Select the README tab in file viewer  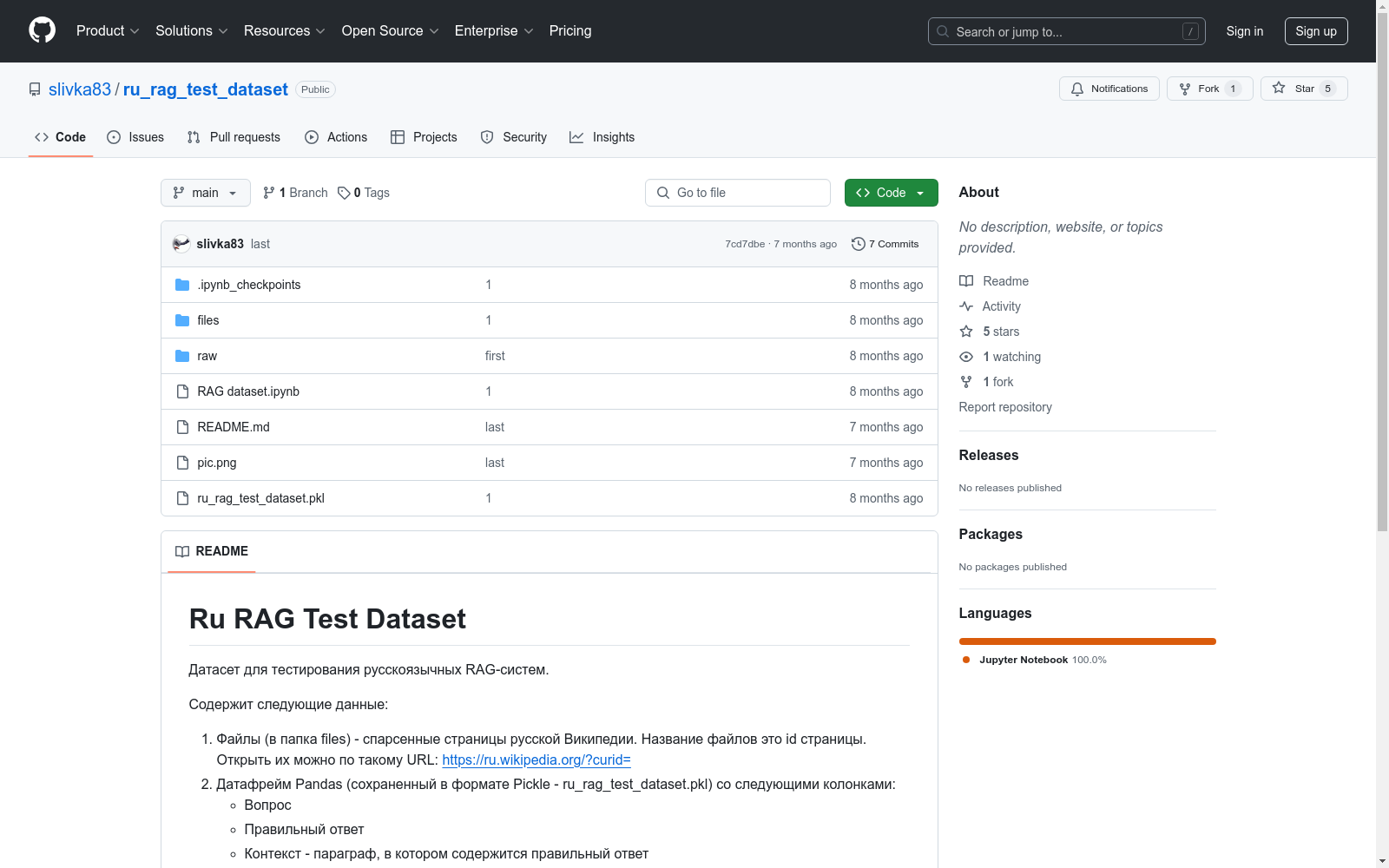click(x=212, y=551)
